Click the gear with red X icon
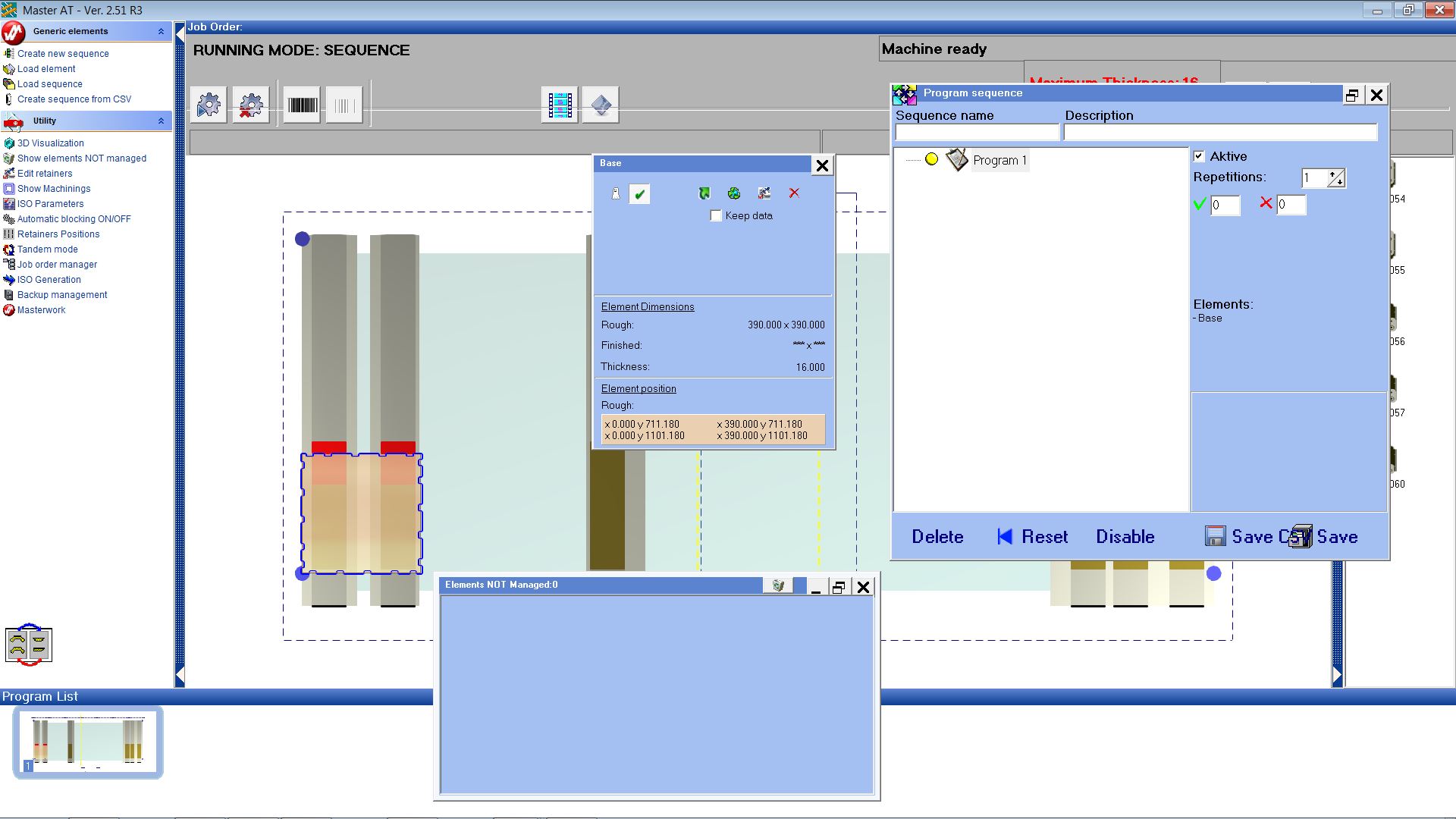The image size is (1456, 819). (x=251, y=105)
